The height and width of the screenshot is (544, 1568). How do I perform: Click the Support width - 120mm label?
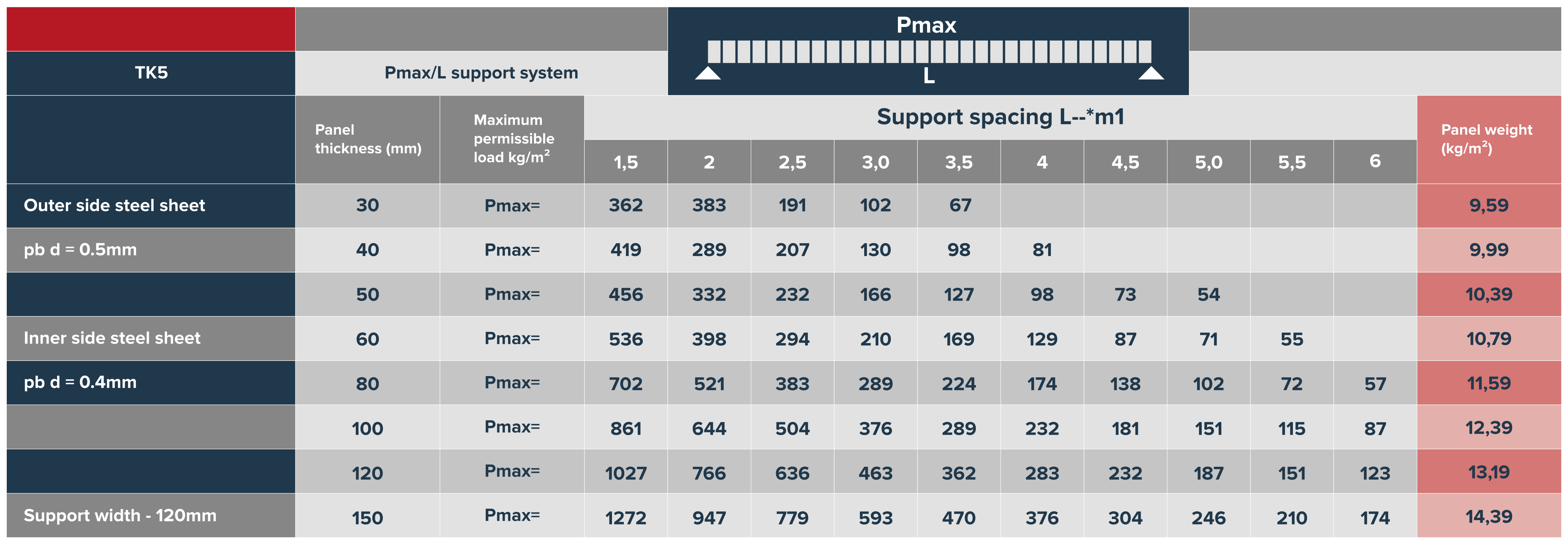(x=120, y=515)
